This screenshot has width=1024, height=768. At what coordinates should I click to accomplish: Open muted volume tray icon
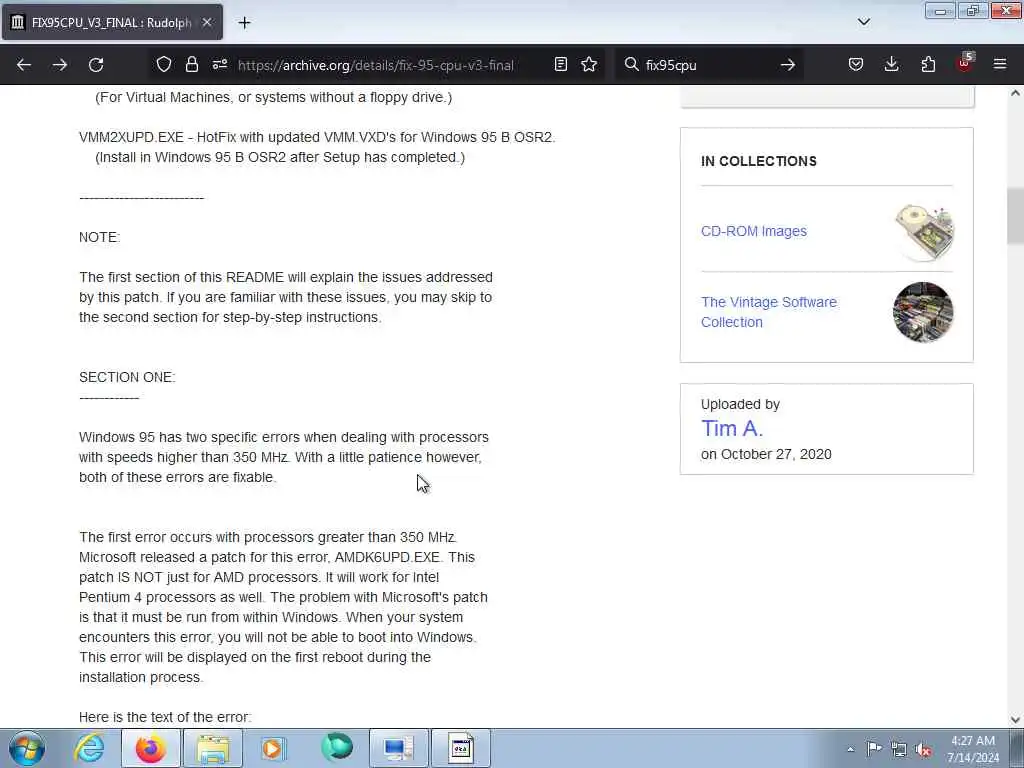[x=923, y=749]
